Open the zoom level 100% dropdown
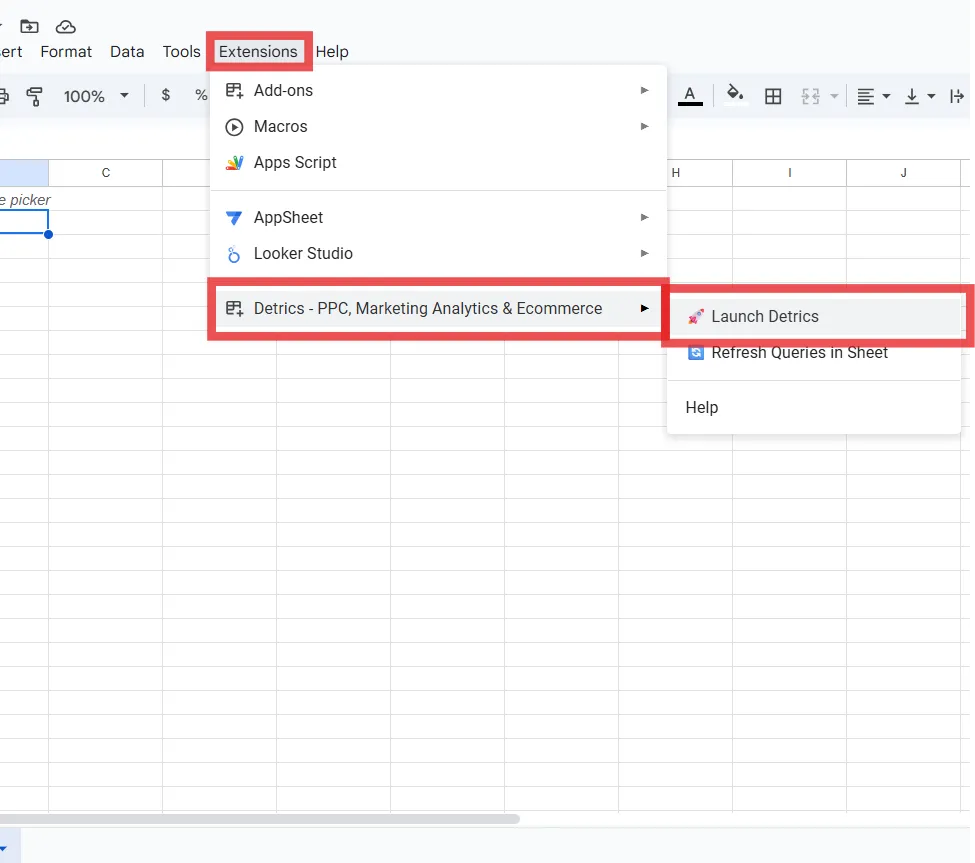This screenshot has width=975, height=863. tap(96, 96)
